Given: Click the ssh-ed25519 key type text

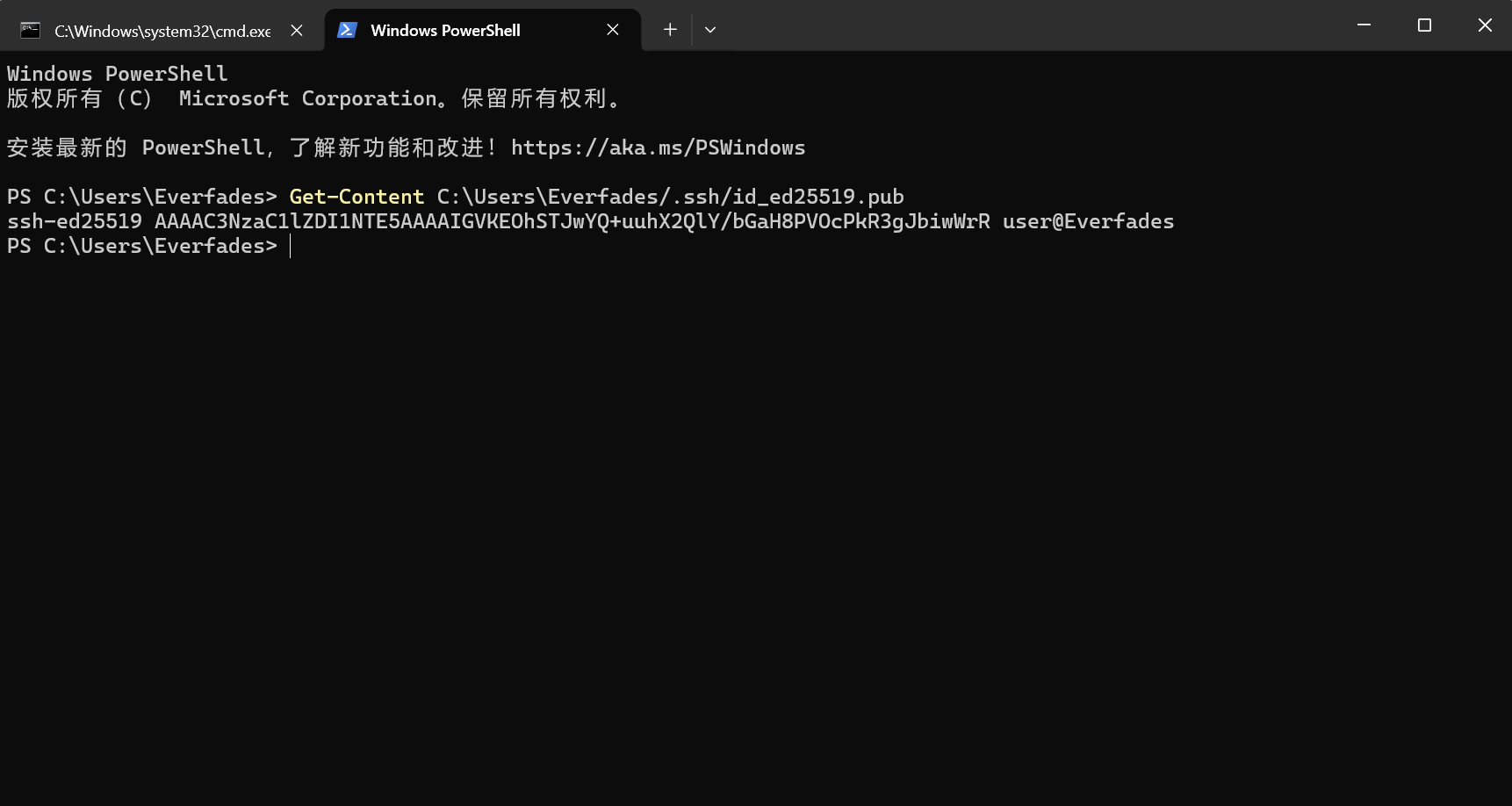Looking at the screenshot, I should click(75, 221).
